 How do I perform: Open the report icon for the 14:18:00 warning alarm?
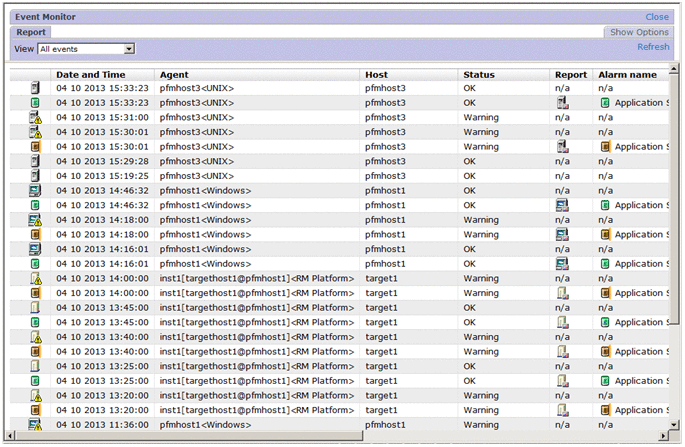(562, 234)
